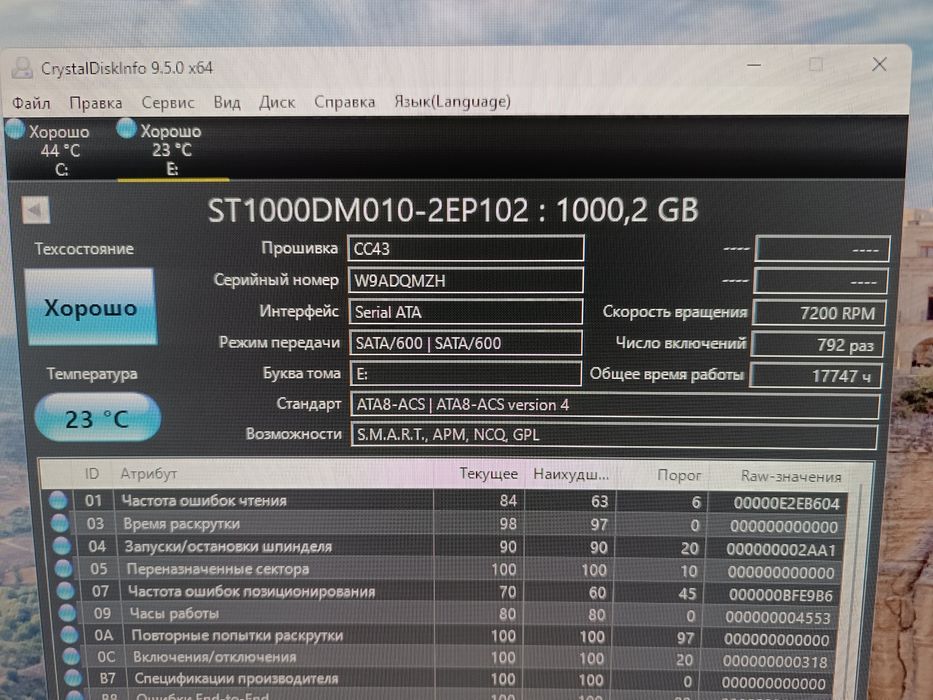Image resolution: width=933 pixels, height=700 pixels.
Task: Select the Спецификации производителя attribute
Action: point(236,679)
